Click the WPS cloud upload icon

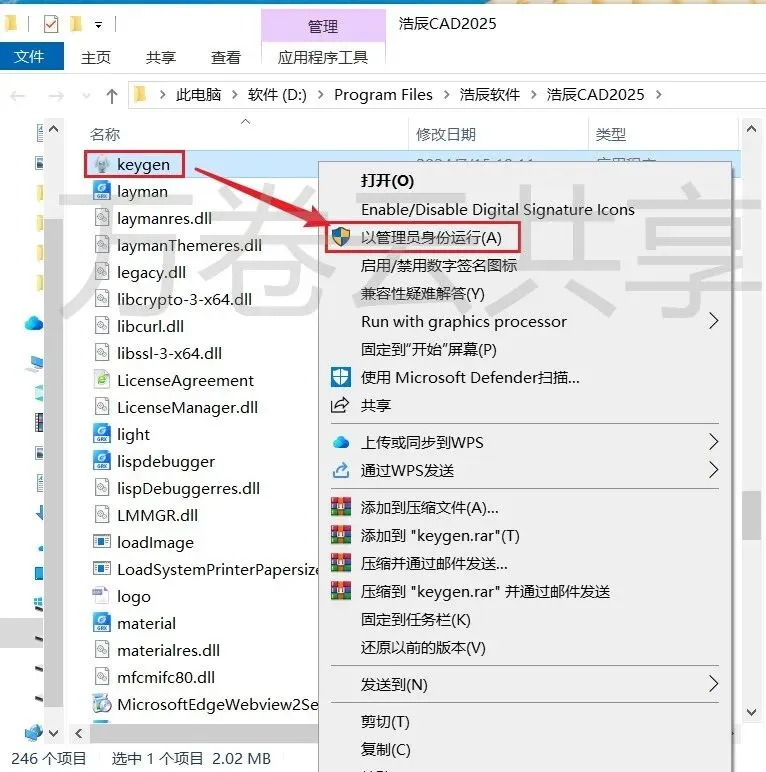tap(341, 442)
